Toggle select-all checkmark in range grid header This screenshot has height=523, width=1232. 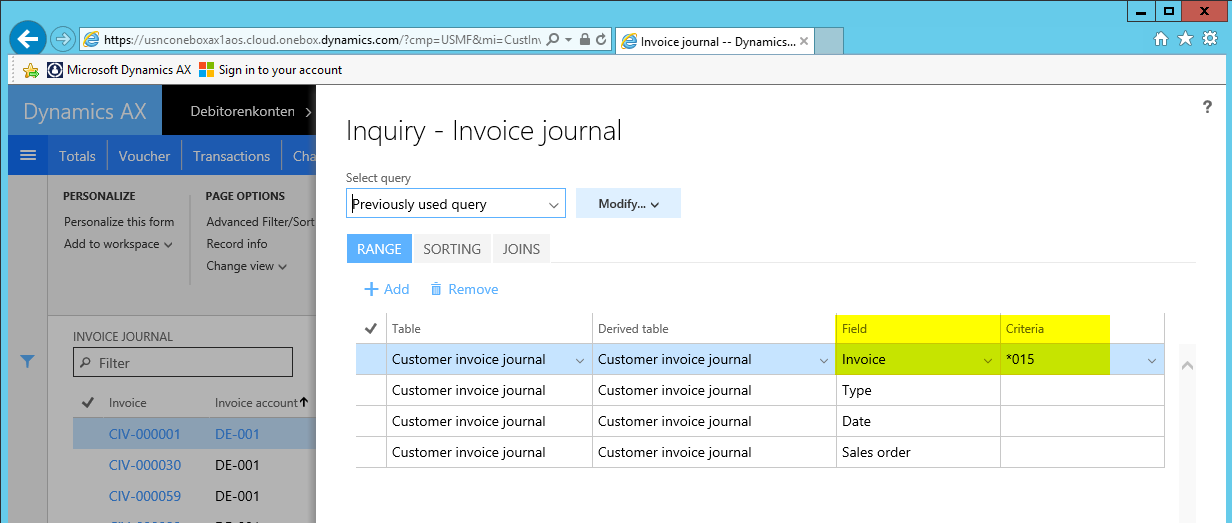point(371,328)
